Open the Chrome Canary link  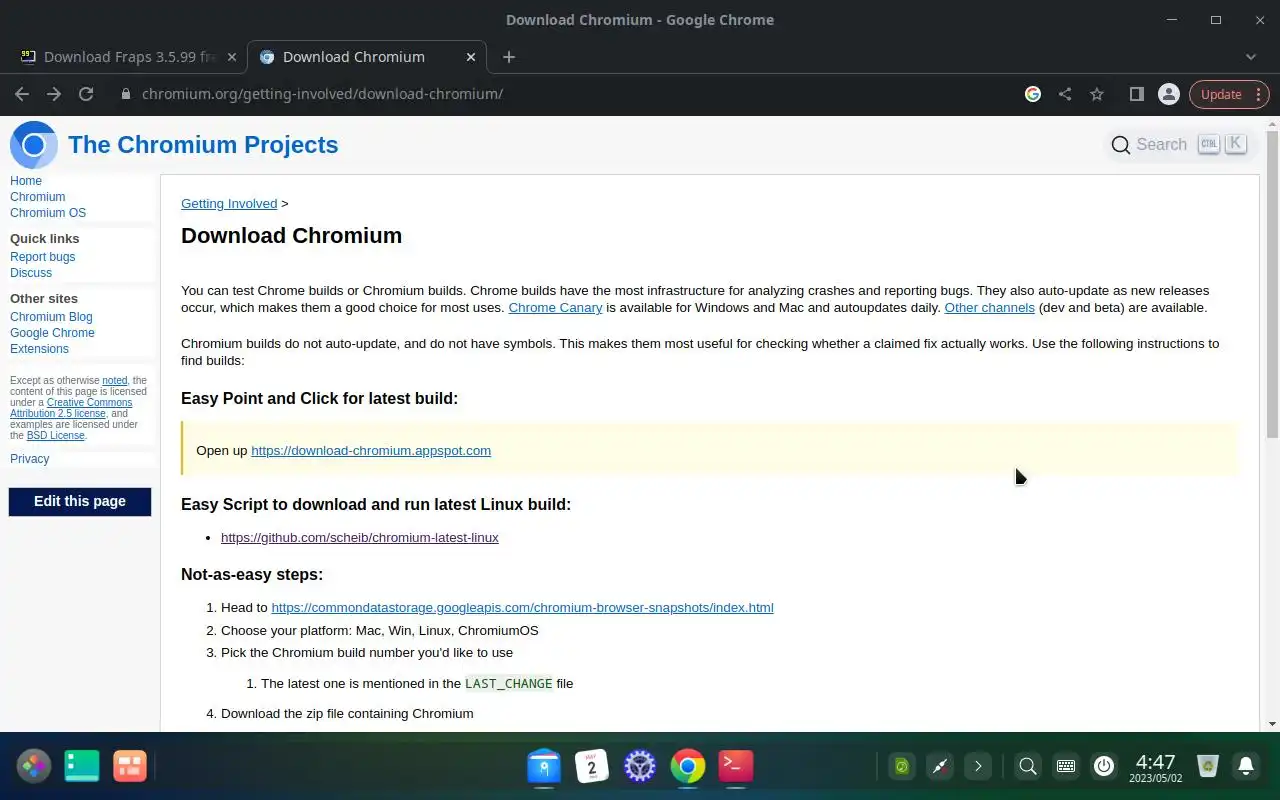pyautogui.click(x=555, y=308)
